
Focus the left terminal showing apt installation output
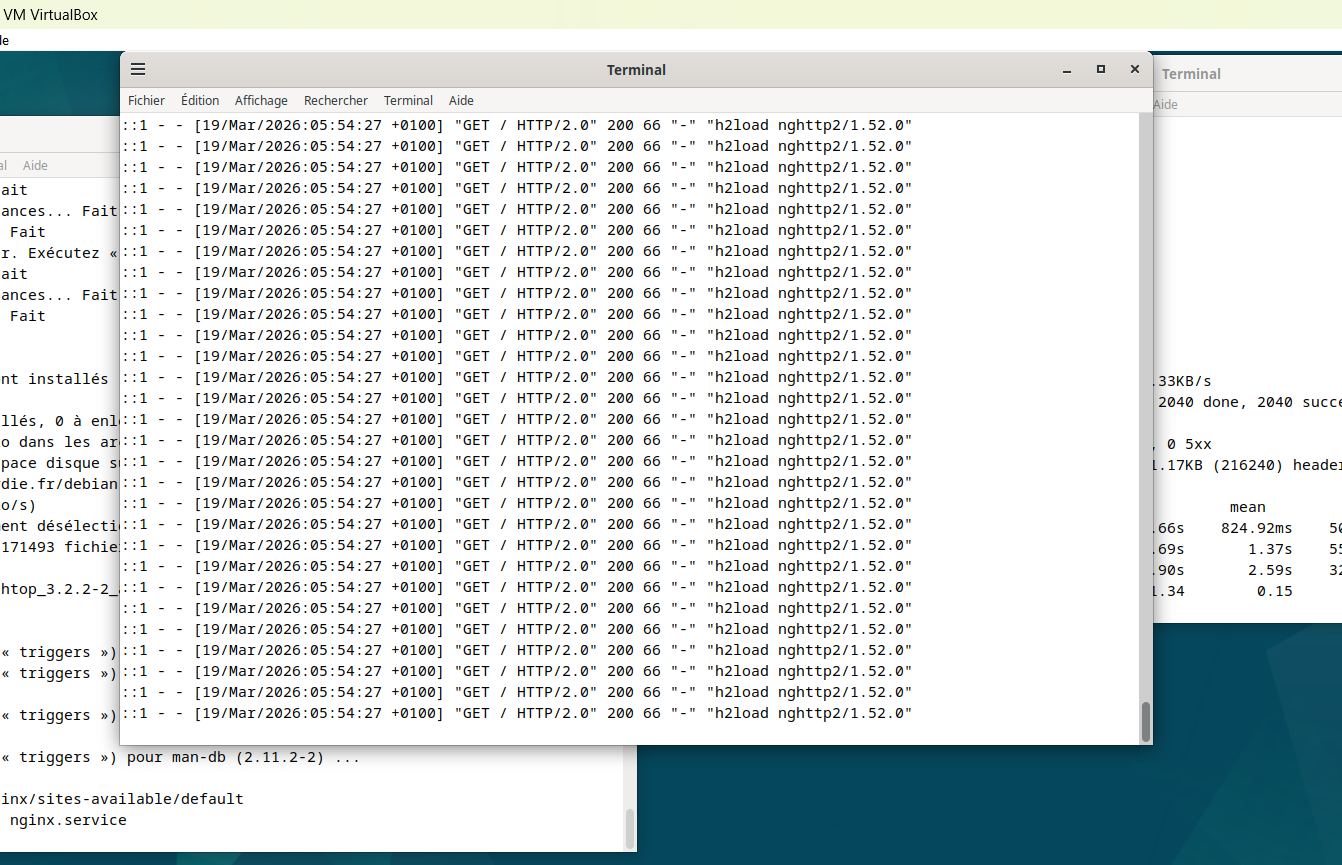(x=300, y=800)
